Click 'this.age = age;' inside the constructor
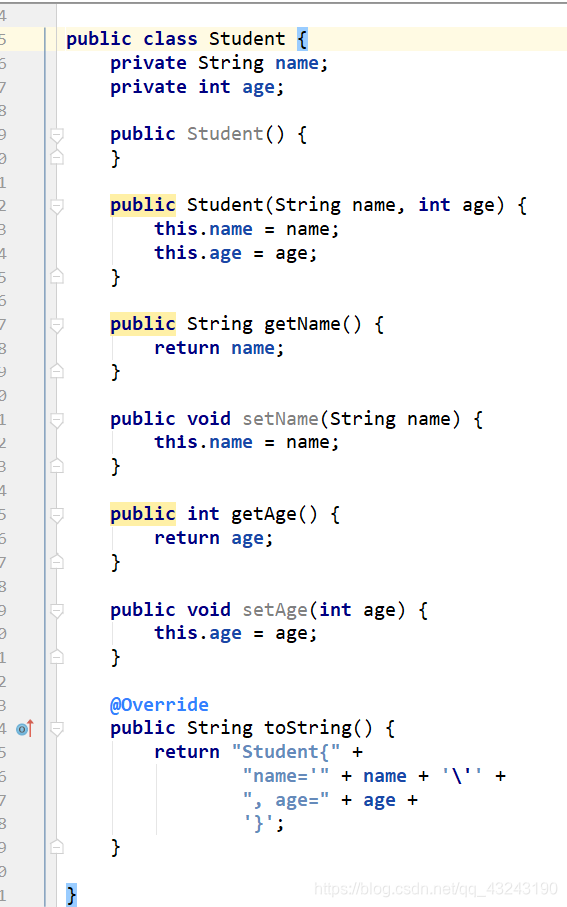 [x=235, y=253]
